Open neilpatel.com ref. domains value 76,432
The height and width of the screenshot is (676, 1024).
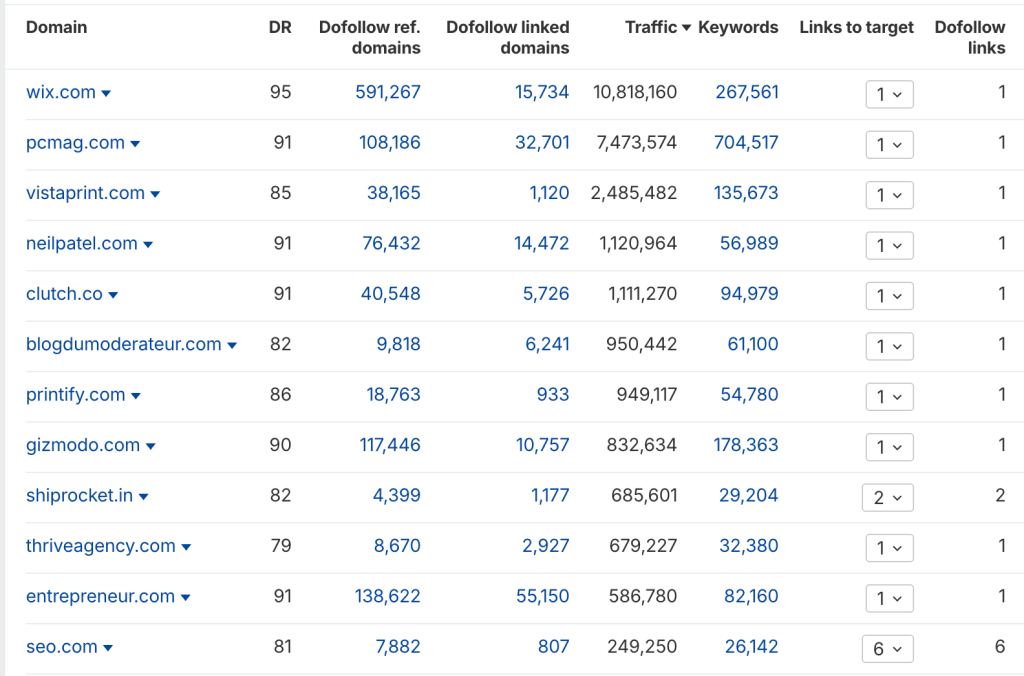click(x=391, y=243)
